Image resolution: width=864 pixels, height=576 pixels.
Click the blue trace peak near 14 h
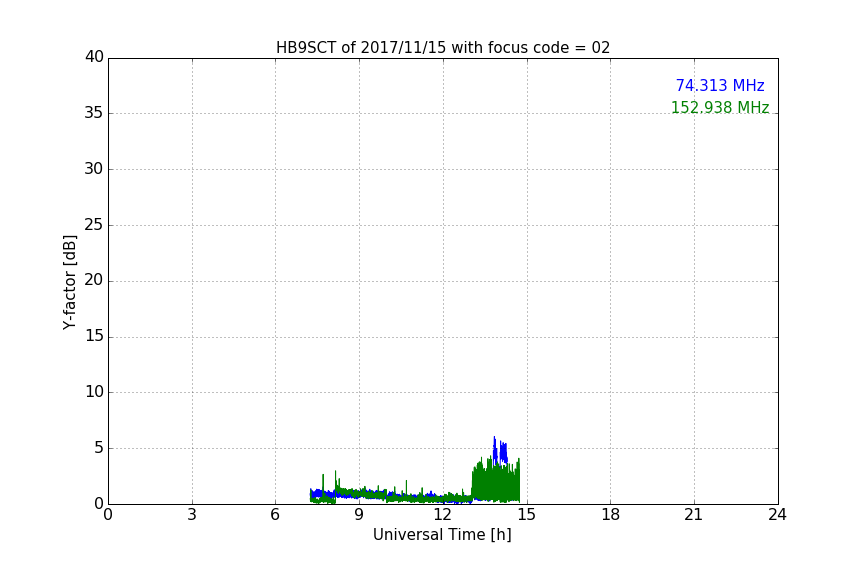[x=499, y=451]
